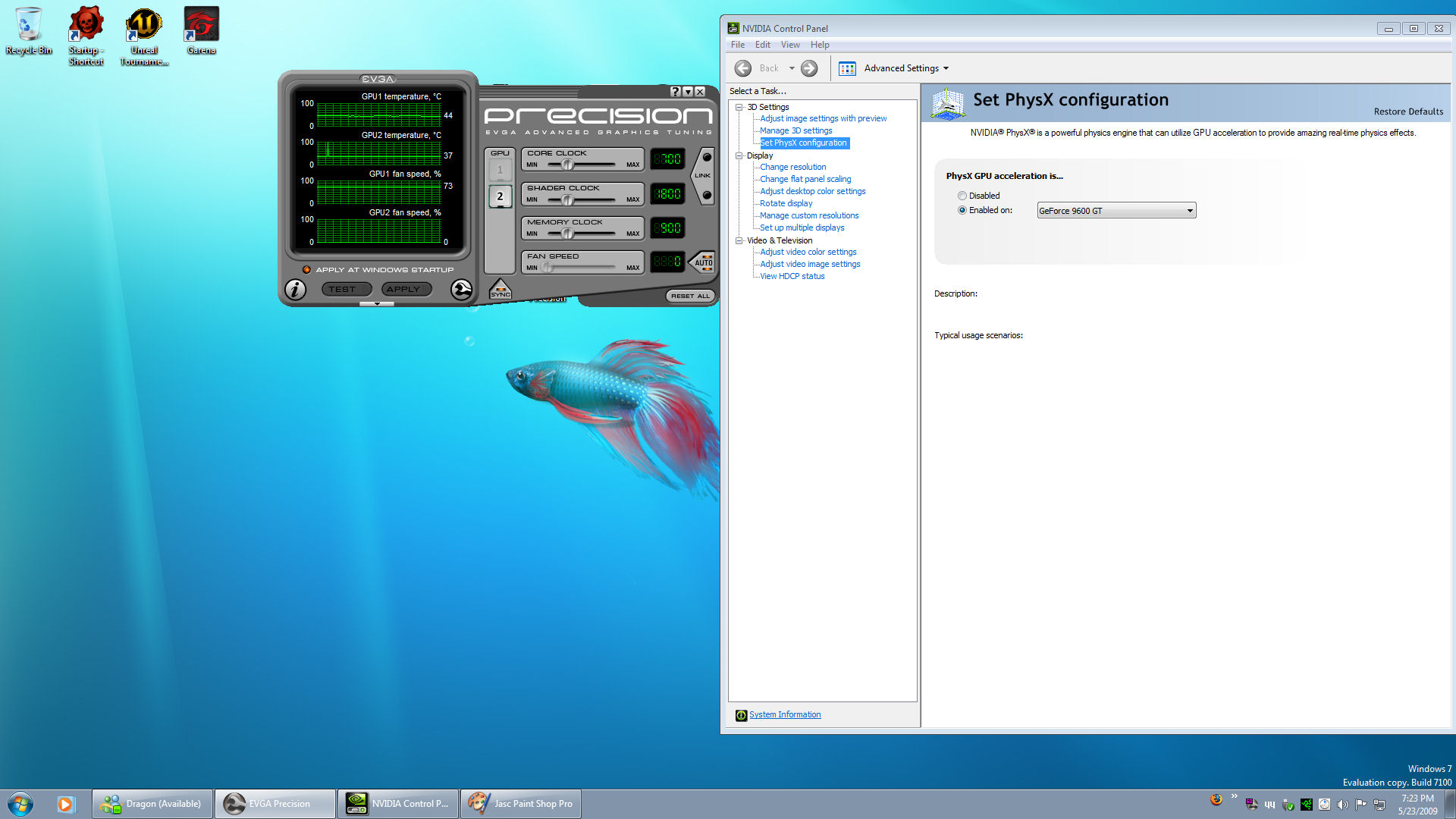The image size is (1456, 819).
Task: Open Adjust video image settings
Action: [810, 264]
